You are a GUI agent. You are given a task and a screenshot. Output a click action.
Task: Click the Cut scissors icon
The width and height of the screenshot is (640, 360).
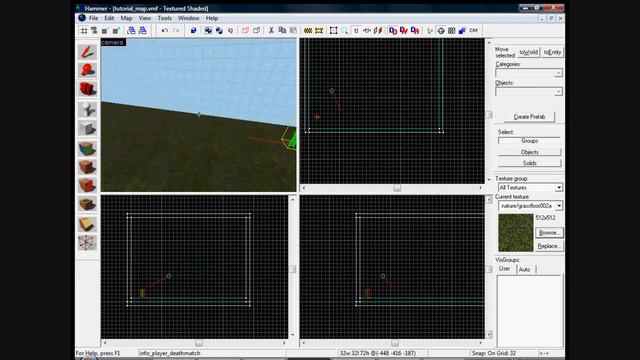[271, 31]
